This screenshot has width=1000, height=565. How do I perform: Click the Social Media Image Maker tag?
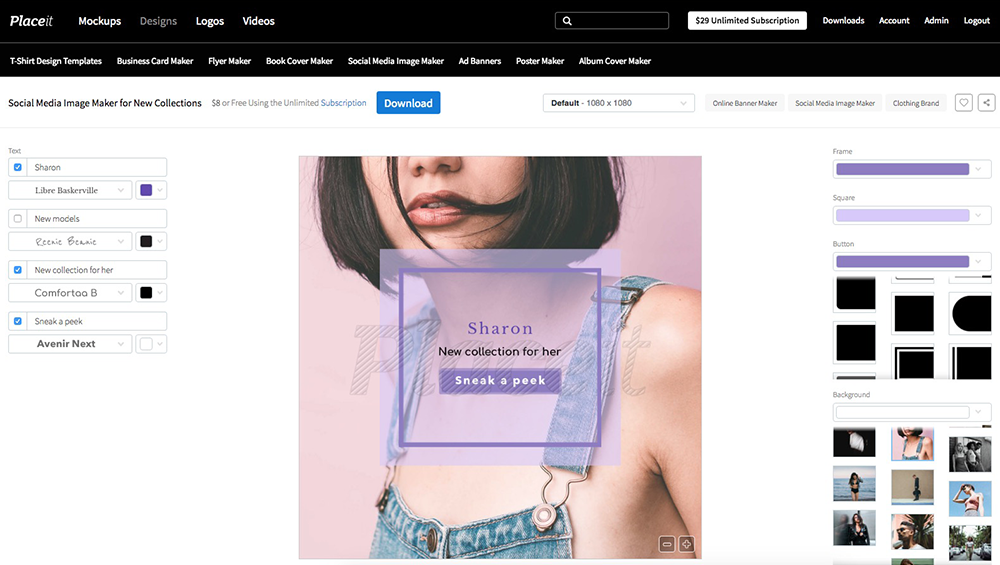[x=835, y=103]
